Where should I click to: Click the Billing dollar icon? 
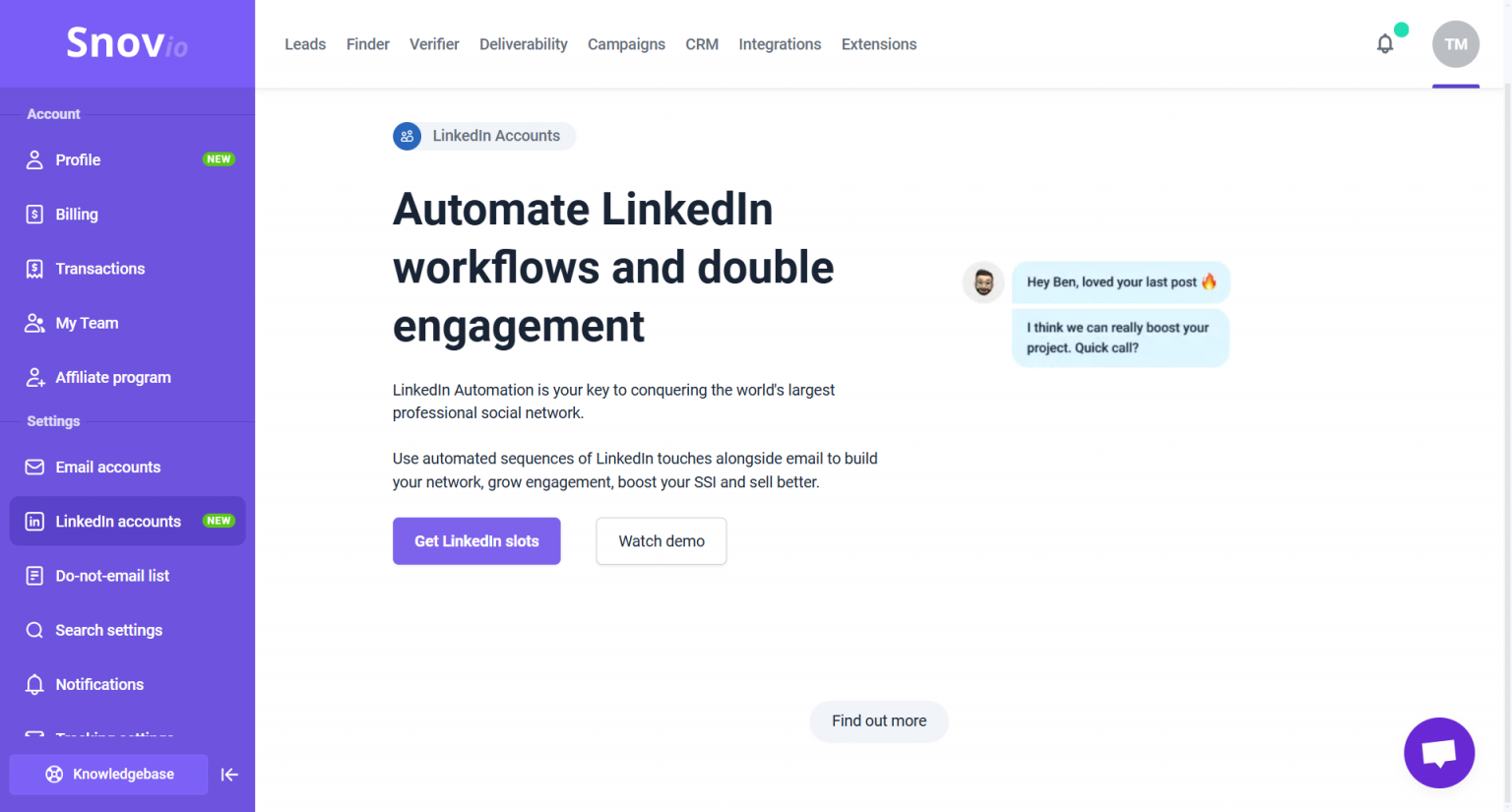tap(34, 215)
